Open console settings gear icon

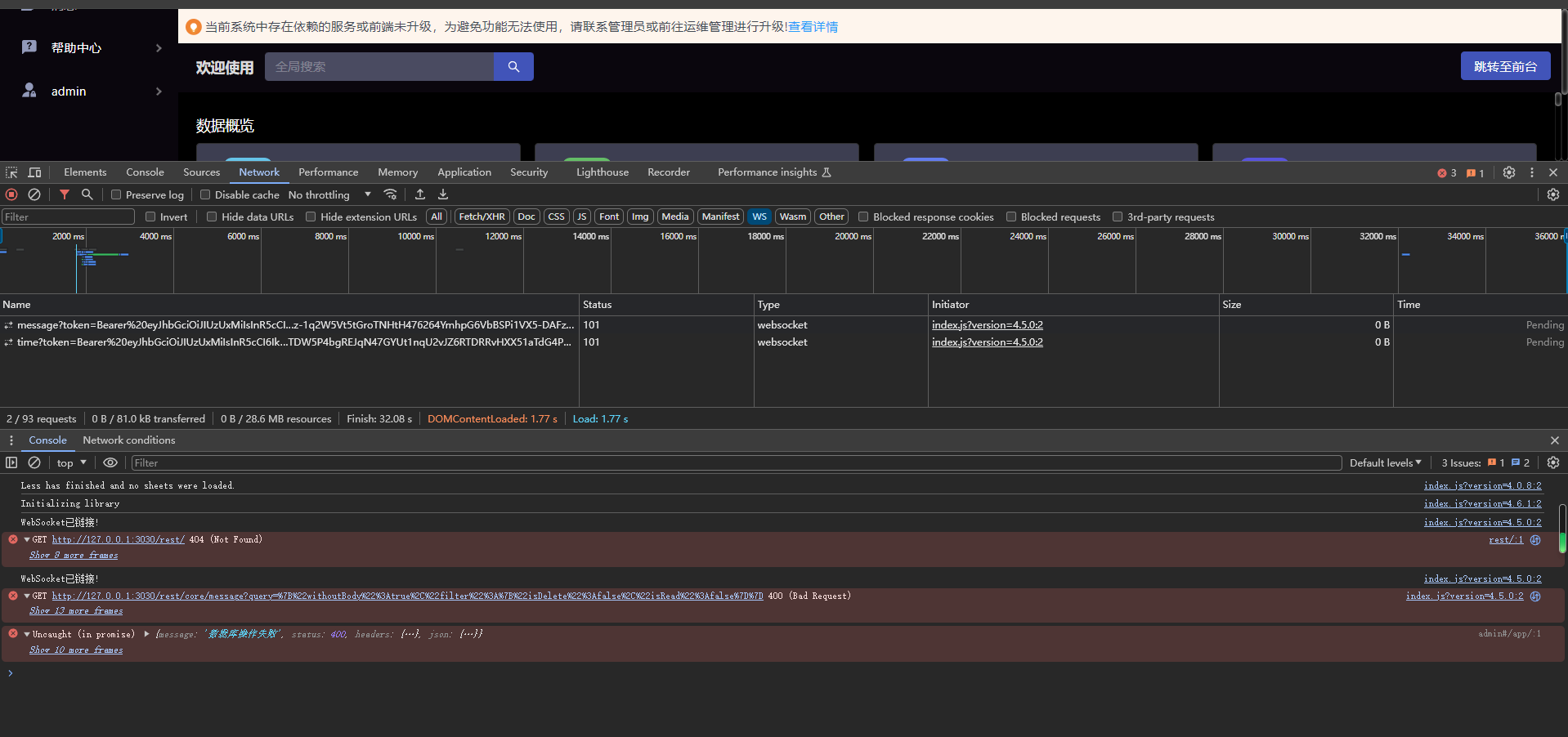1553,462
